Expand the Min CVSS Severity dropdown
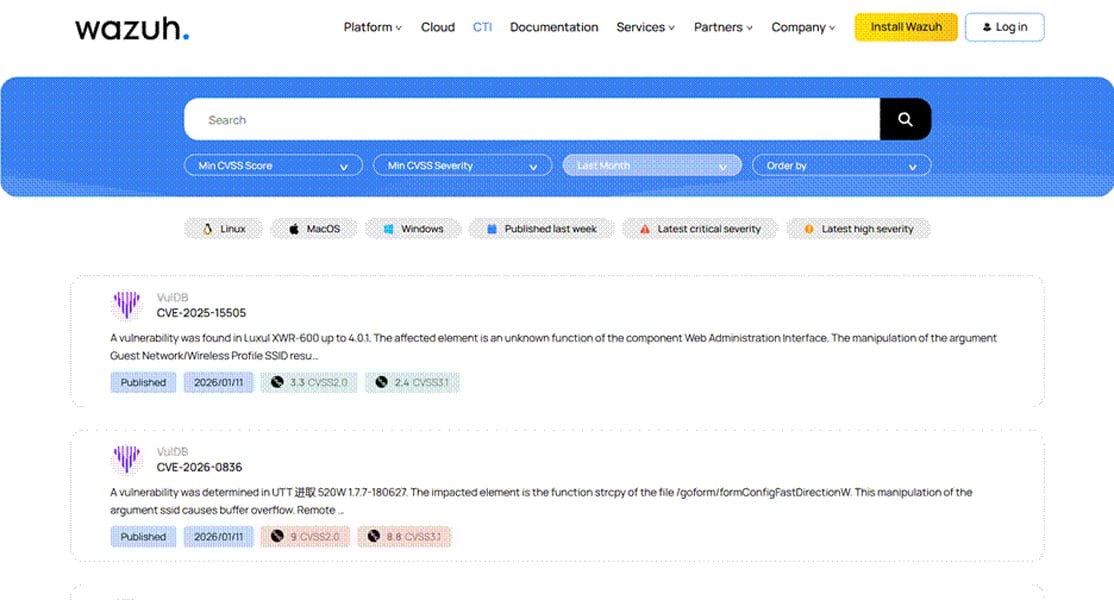The width and height of the screenshot is (1114, 600). tap(461, 165)
